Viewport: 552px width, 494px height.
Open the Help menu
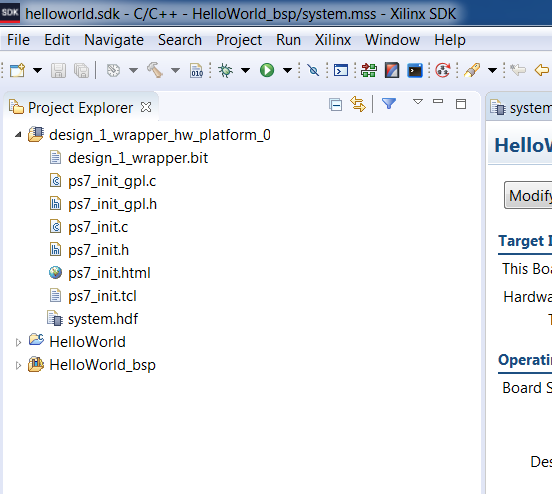point(450,40)
